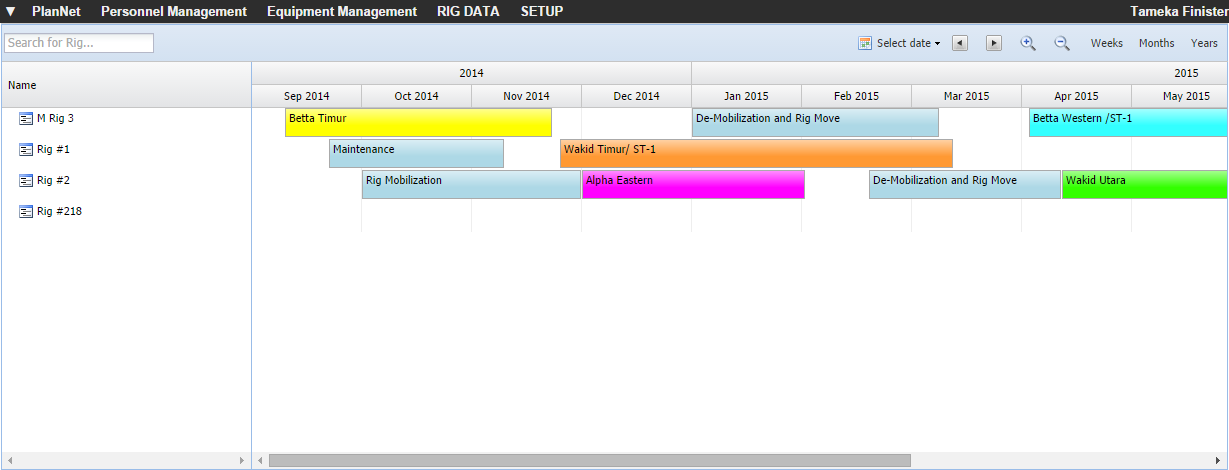Click the Rig #218 row icon
This screenshot has width=1229, height=470.
click(x=27, y=212)
